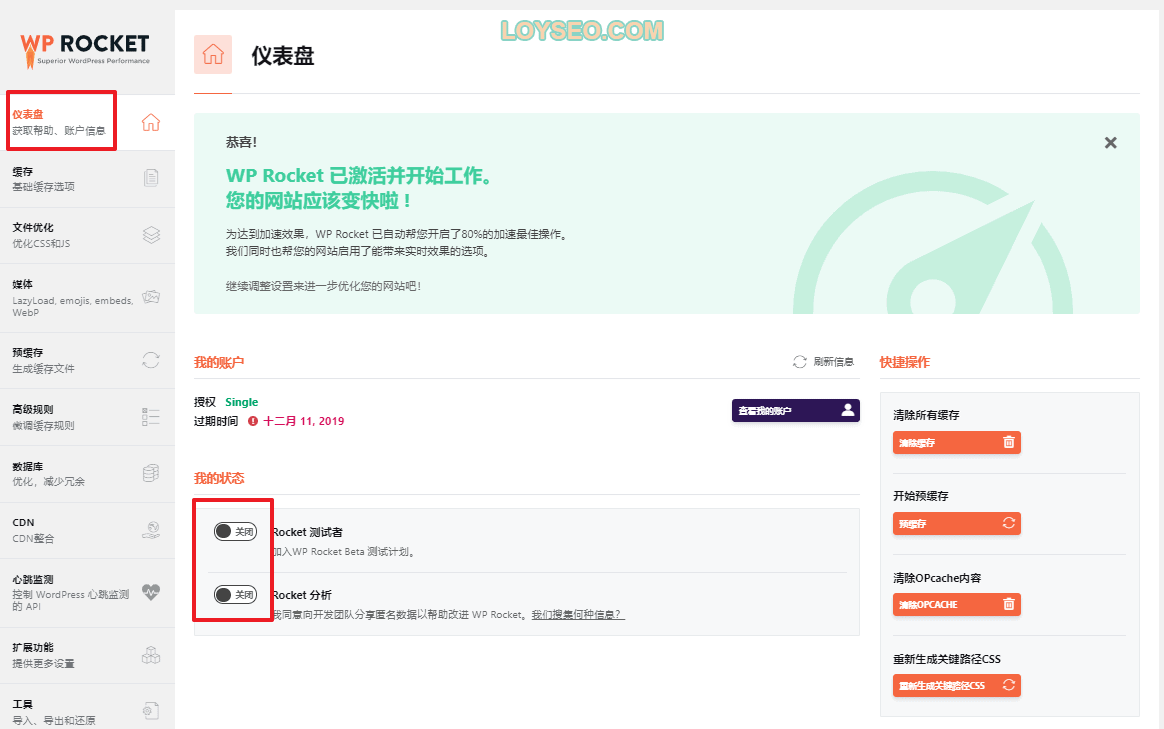Click the 开始预缓存 label

click(x=921, y=496)
